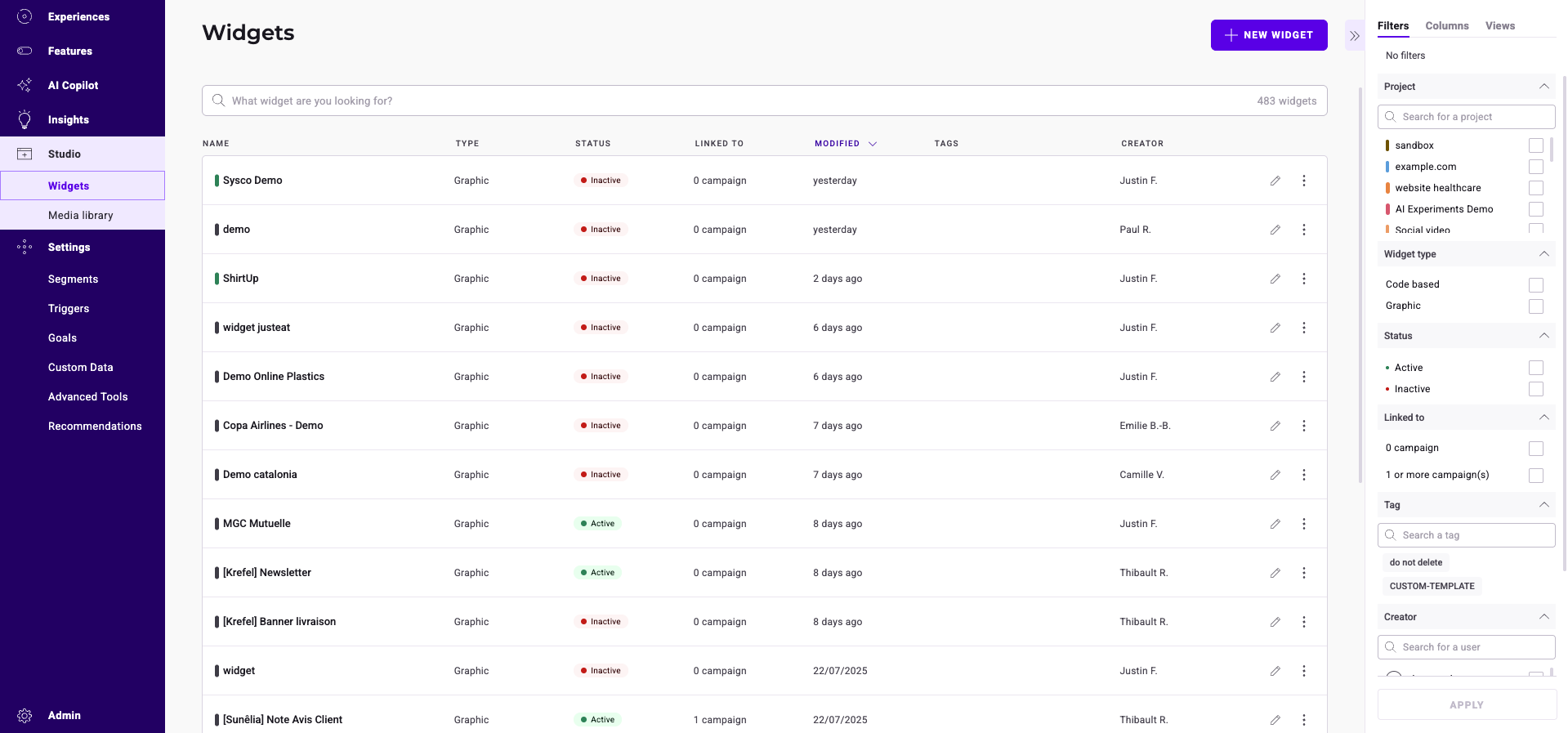Open Goals in sidebar
Viewport: 1568px width, 733px height.
coord(62,338)
